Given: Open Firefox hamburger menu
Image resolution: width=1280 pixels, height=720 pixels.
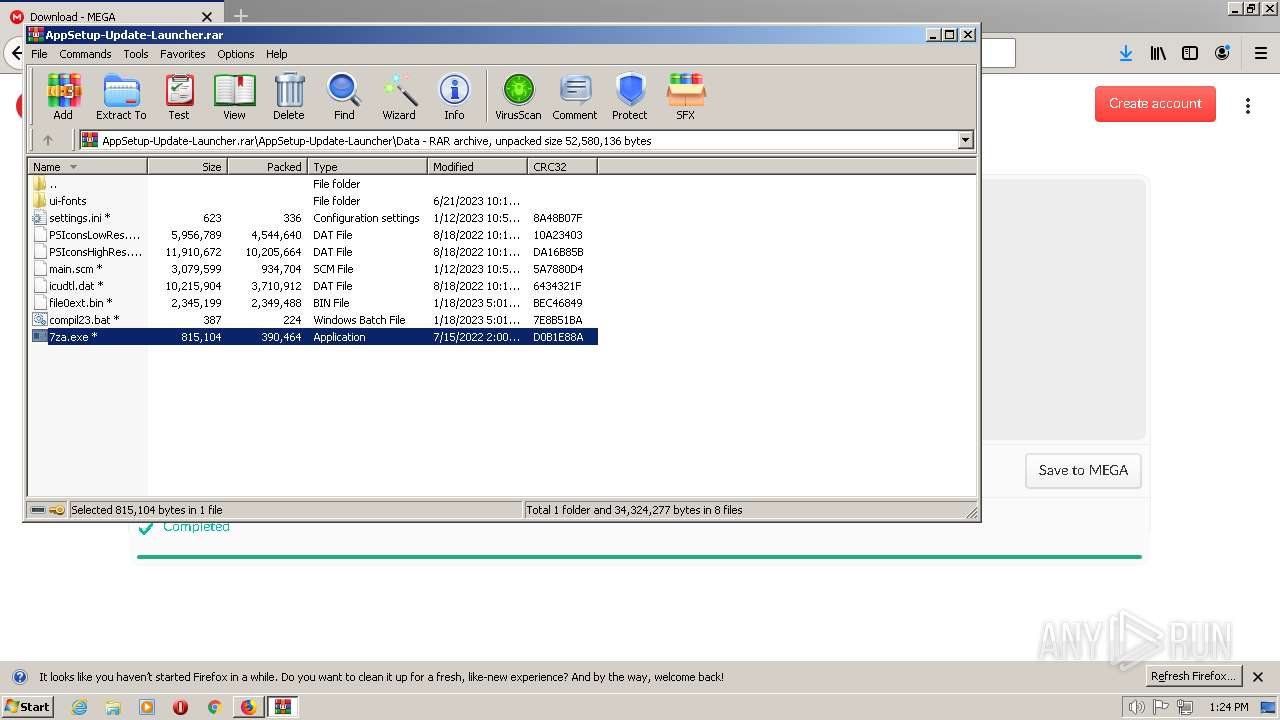Looking at the screenshot, I should [1261, 54].
